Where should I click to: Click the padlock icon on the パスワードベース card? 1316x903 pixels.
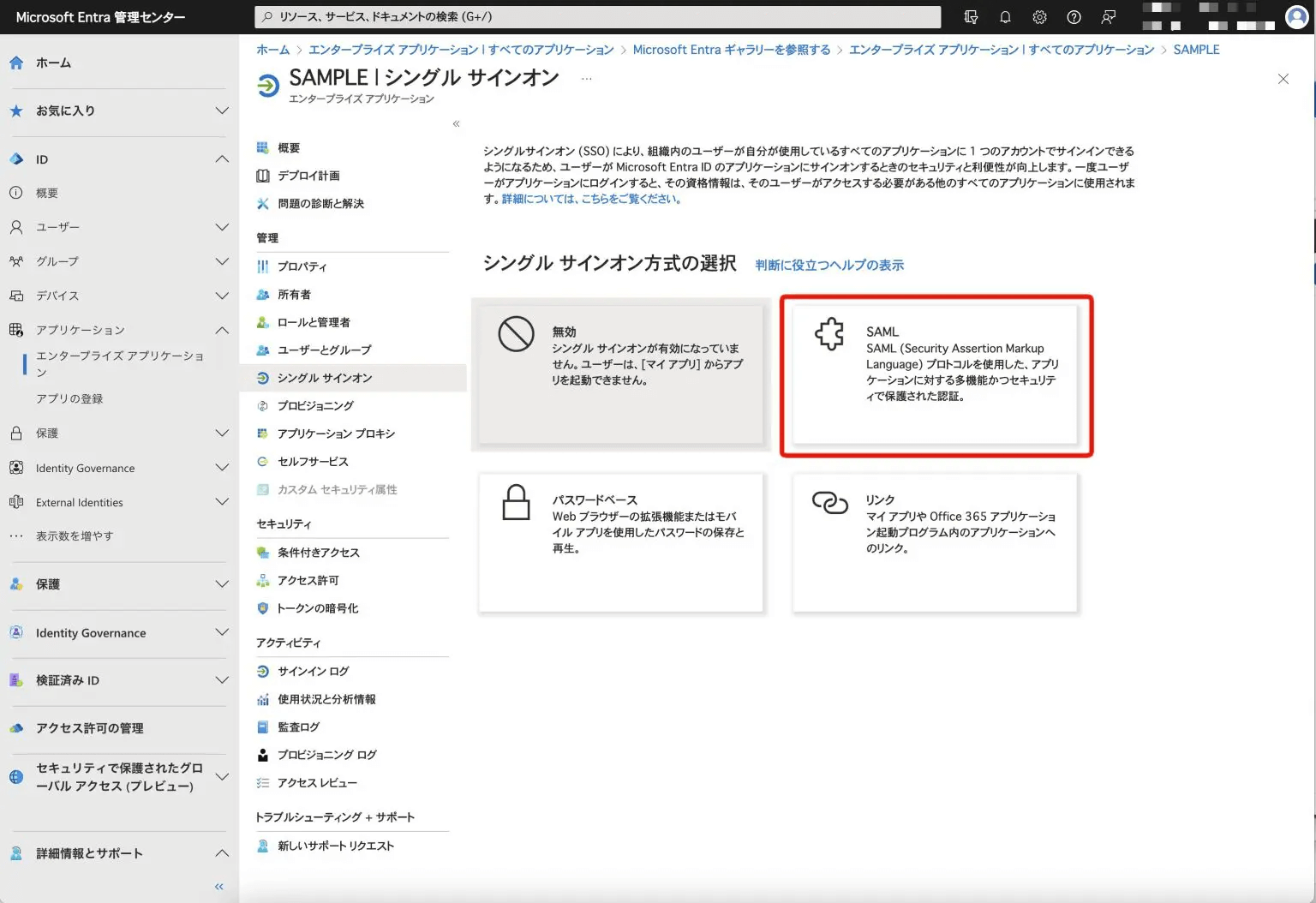point(516,502)
